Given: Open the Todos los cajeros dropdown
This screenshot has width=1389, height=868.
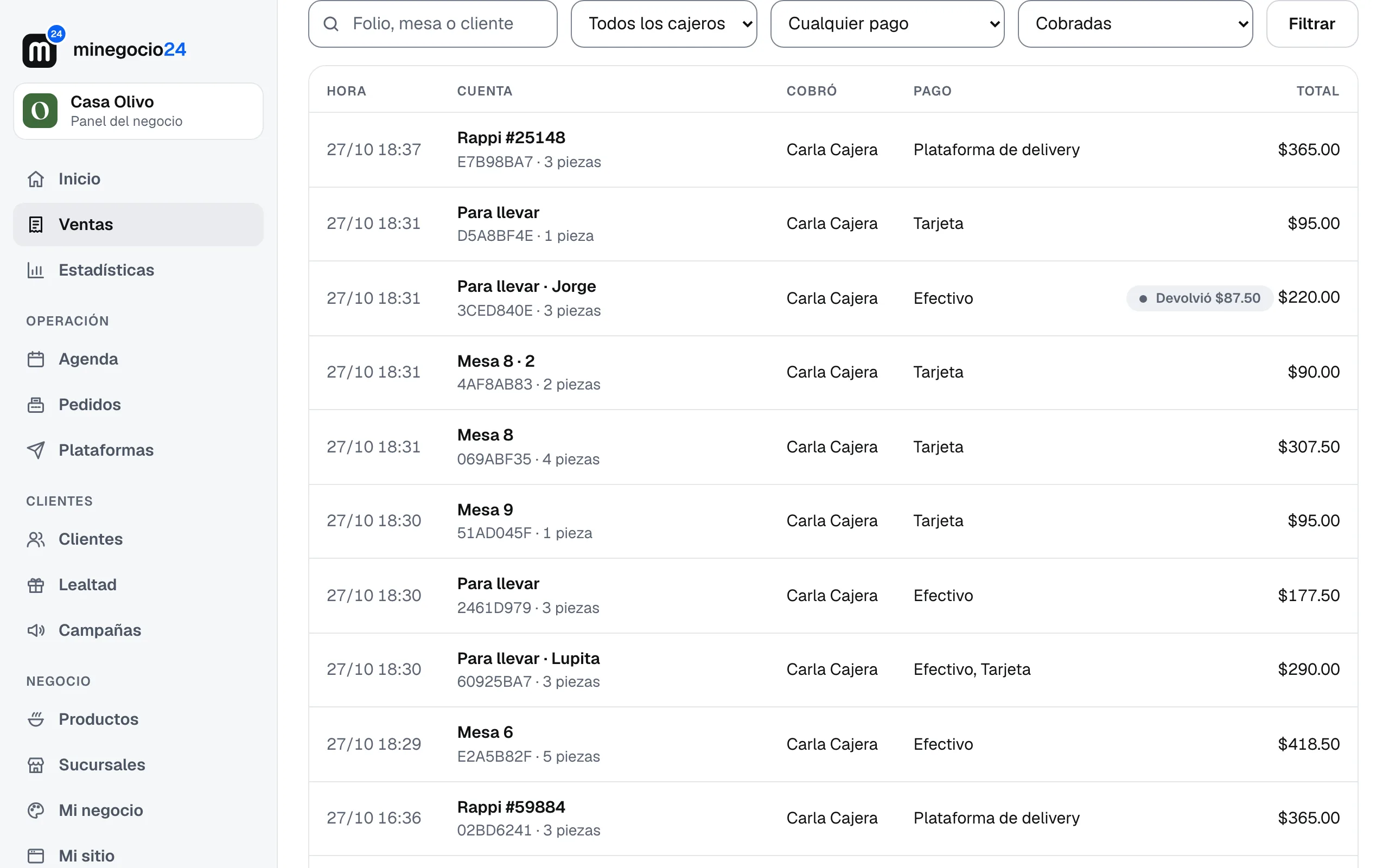Looking at the screenshot, I should click(x=664, y=23).
